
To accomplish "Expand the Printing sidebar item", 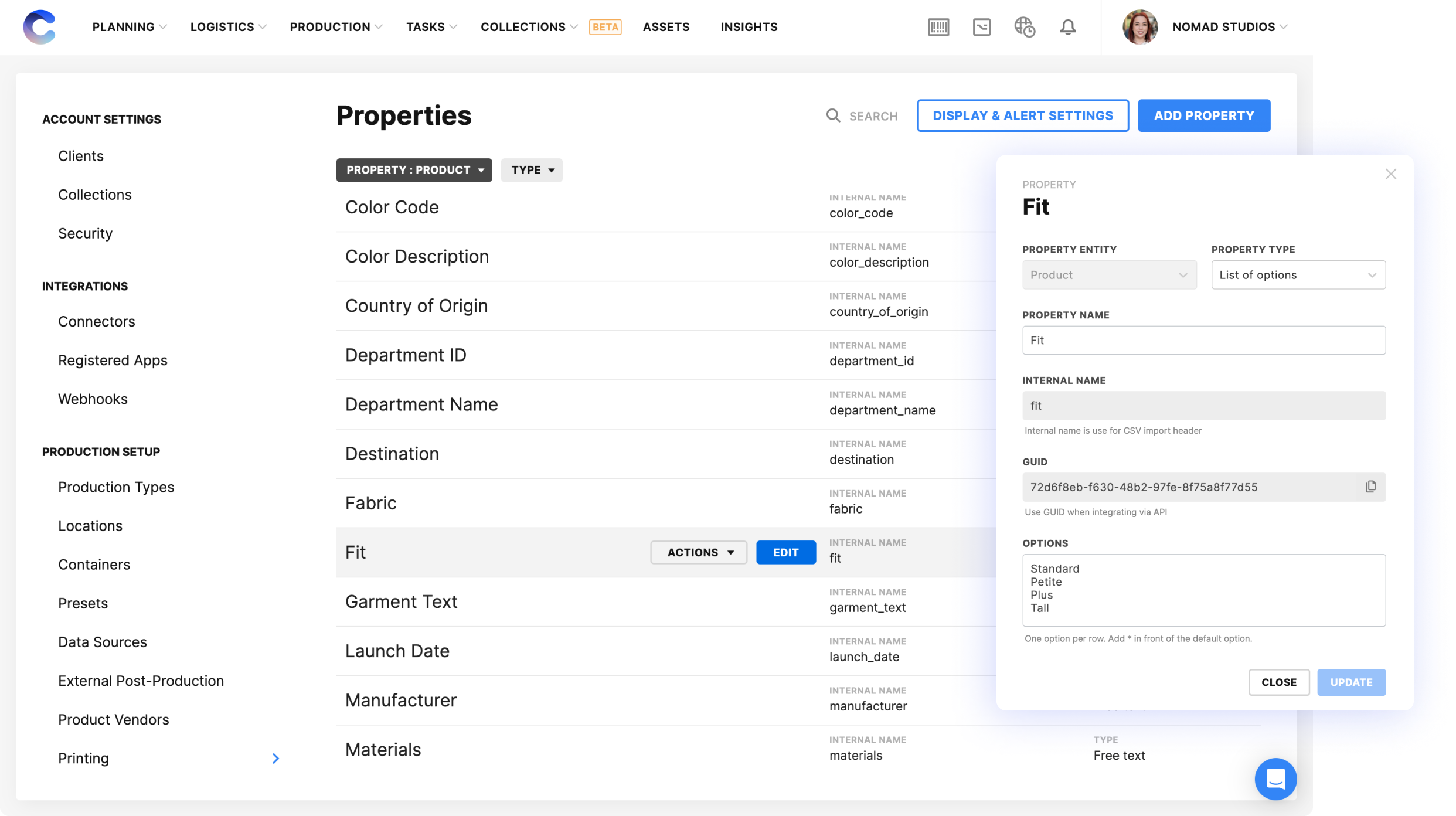I will pyautogui.click(x=275, y=758).
